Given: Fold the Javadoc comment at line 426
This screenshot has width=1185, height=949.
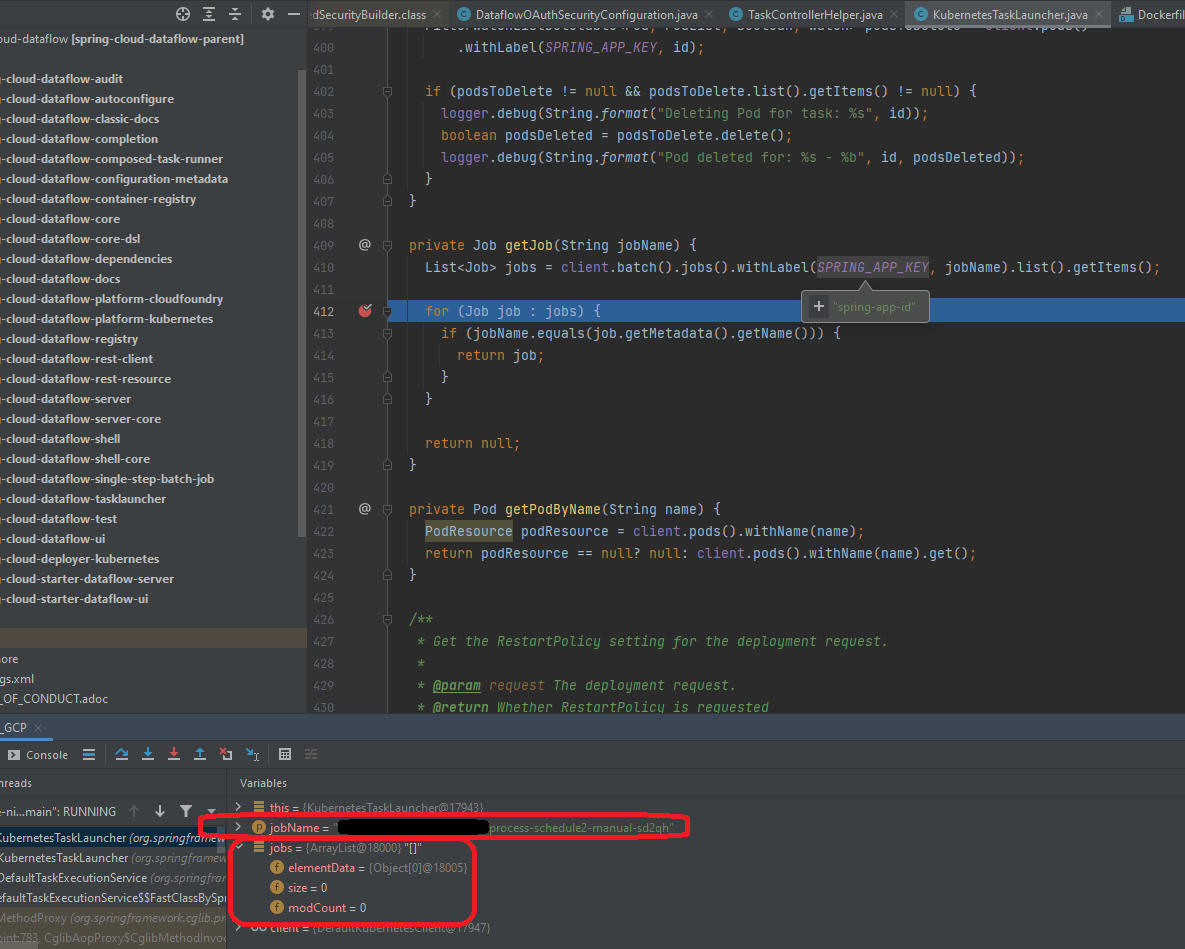Looking at the screenshot, I should (387, 620).
